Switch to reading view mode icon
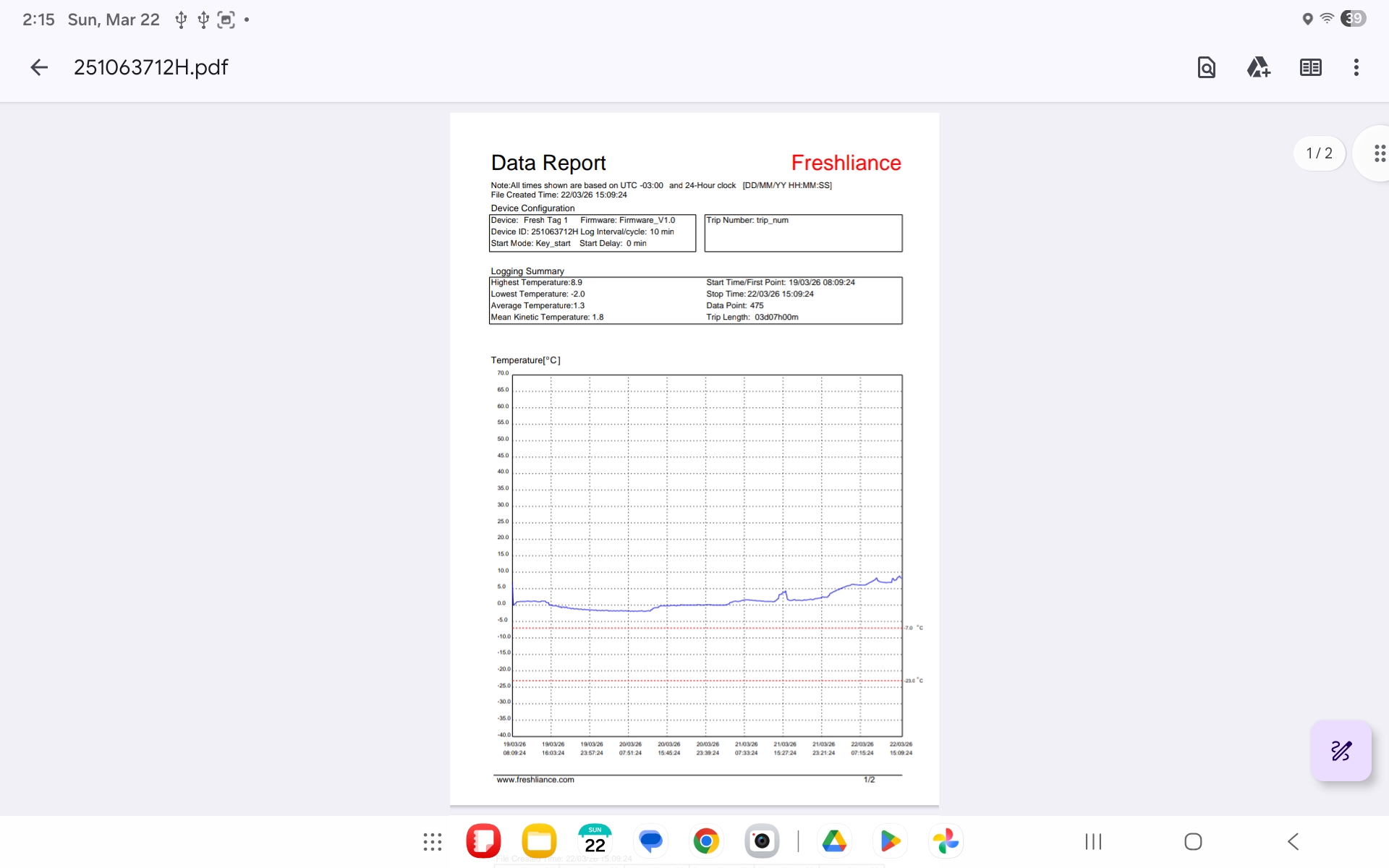Viewport: 1389px width, 868px height. [x=1310, y=67]
